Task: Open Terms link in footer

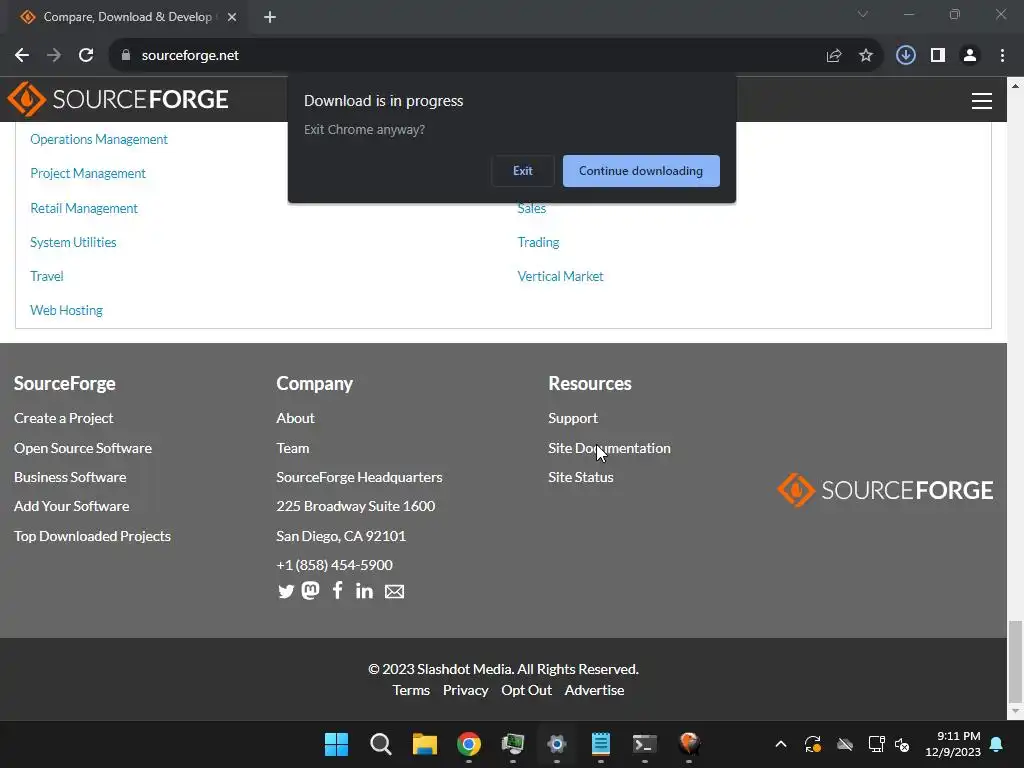Action: coord(411,690)
